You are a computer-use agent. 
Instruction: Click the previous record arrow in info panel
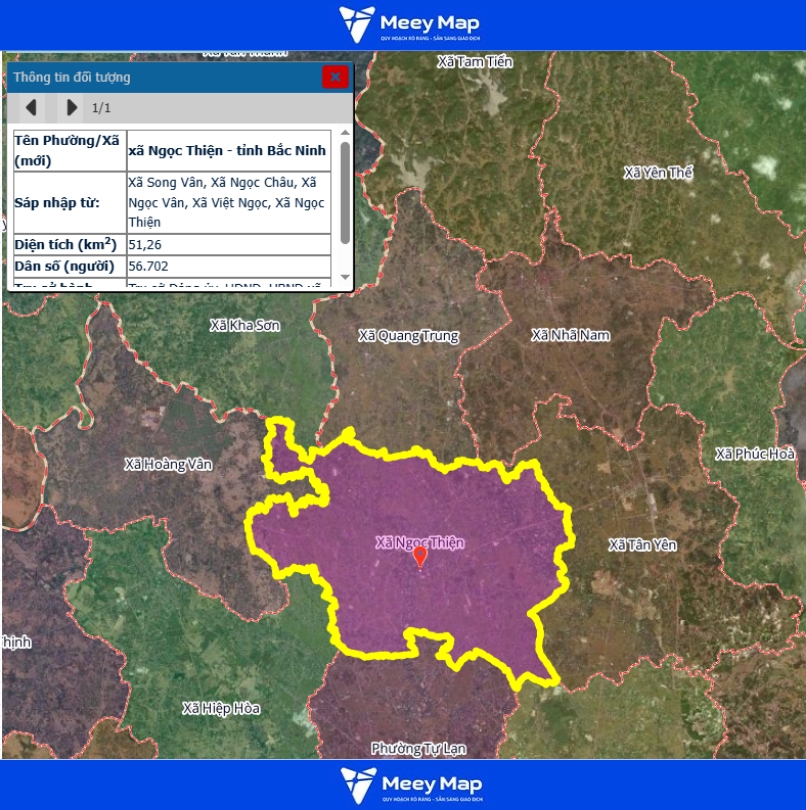click(x=31, y=107)
